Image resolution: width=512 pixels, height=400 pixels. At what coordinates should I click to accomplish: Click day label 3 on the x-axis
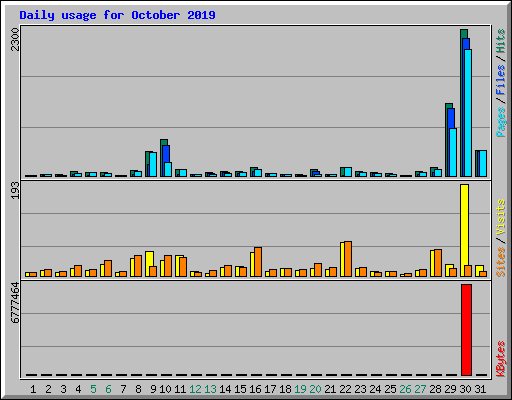pyautogui.click(x=63, y=389)
